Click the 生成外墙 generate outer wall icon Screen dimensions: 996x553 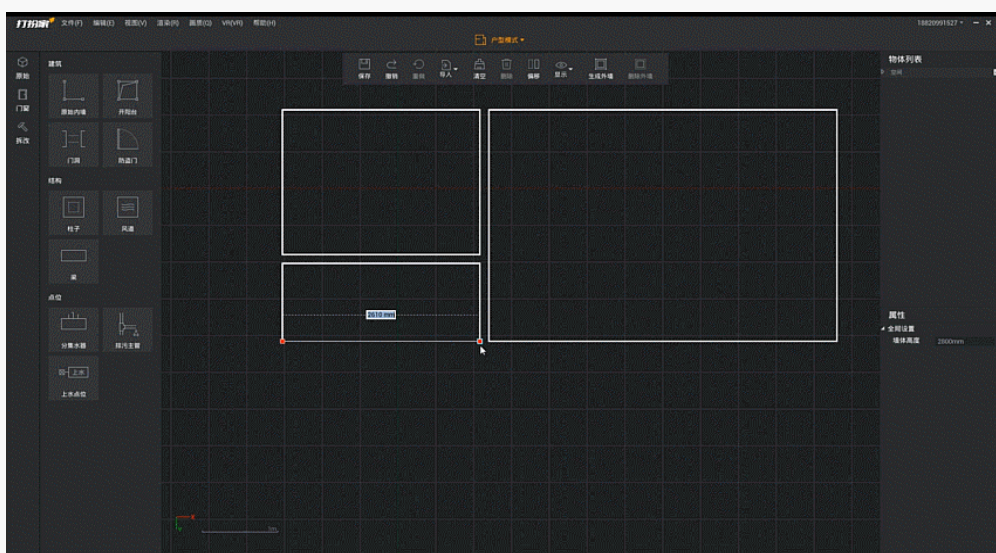point(600,69)
